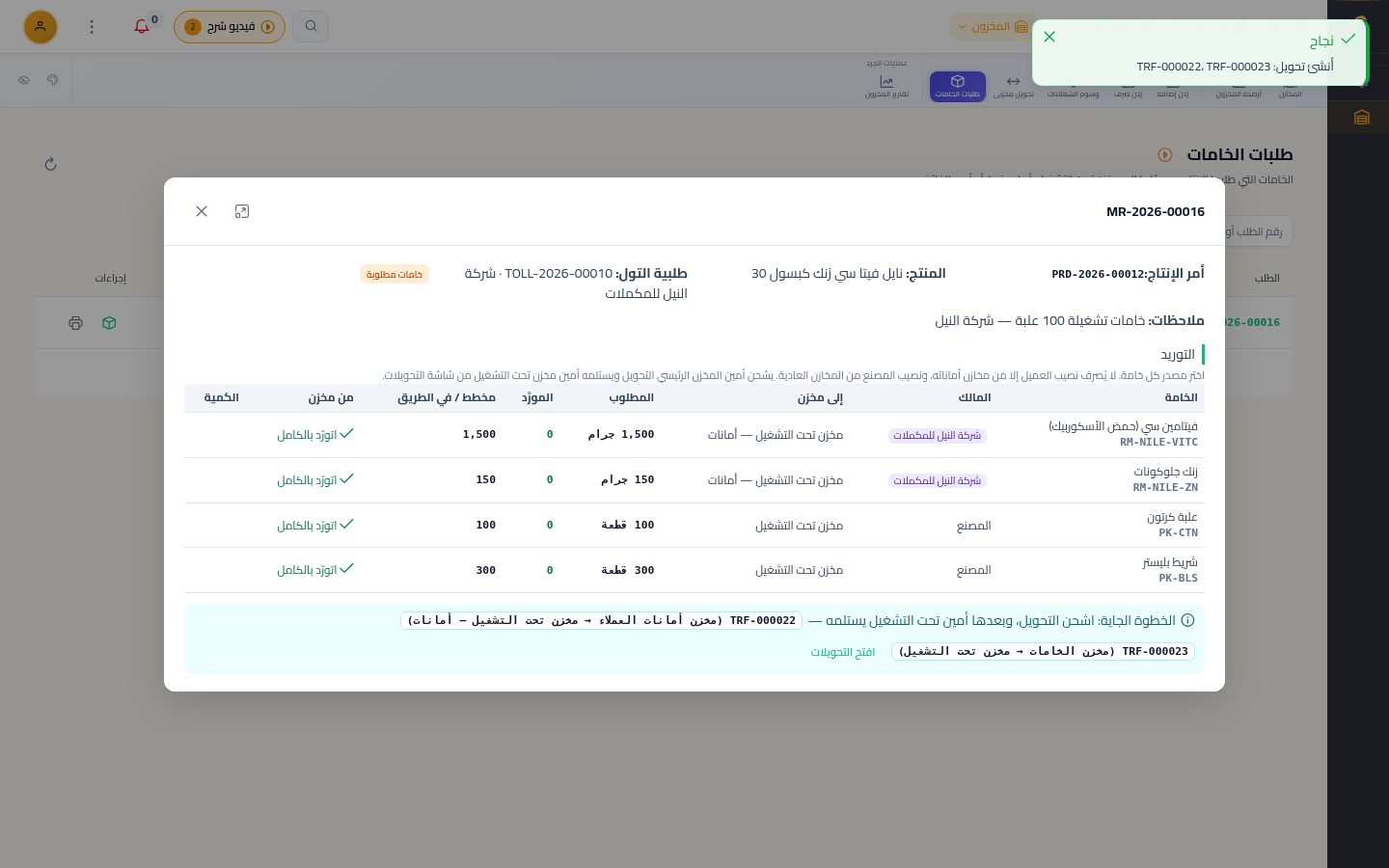Click the خامات مطلوبة status badge
1389x868 pixels.
click(x=395, y=274)
